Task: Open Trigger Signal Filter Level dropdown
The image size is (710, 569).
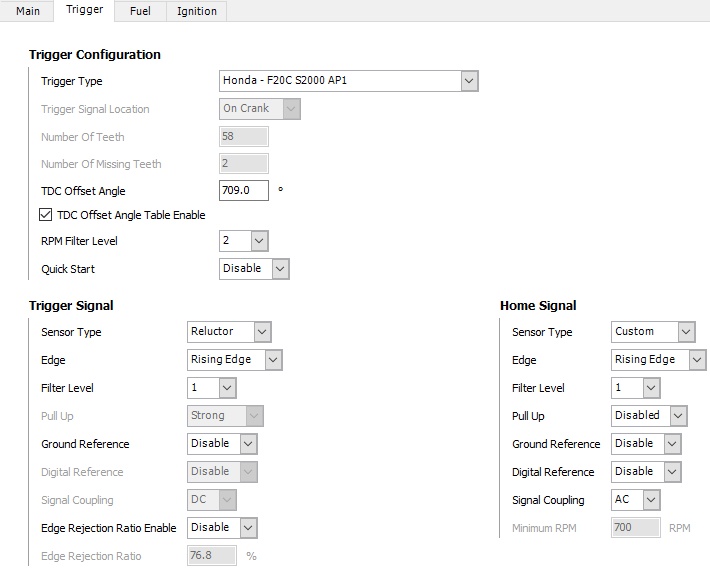Action: [x=211, y=388]
